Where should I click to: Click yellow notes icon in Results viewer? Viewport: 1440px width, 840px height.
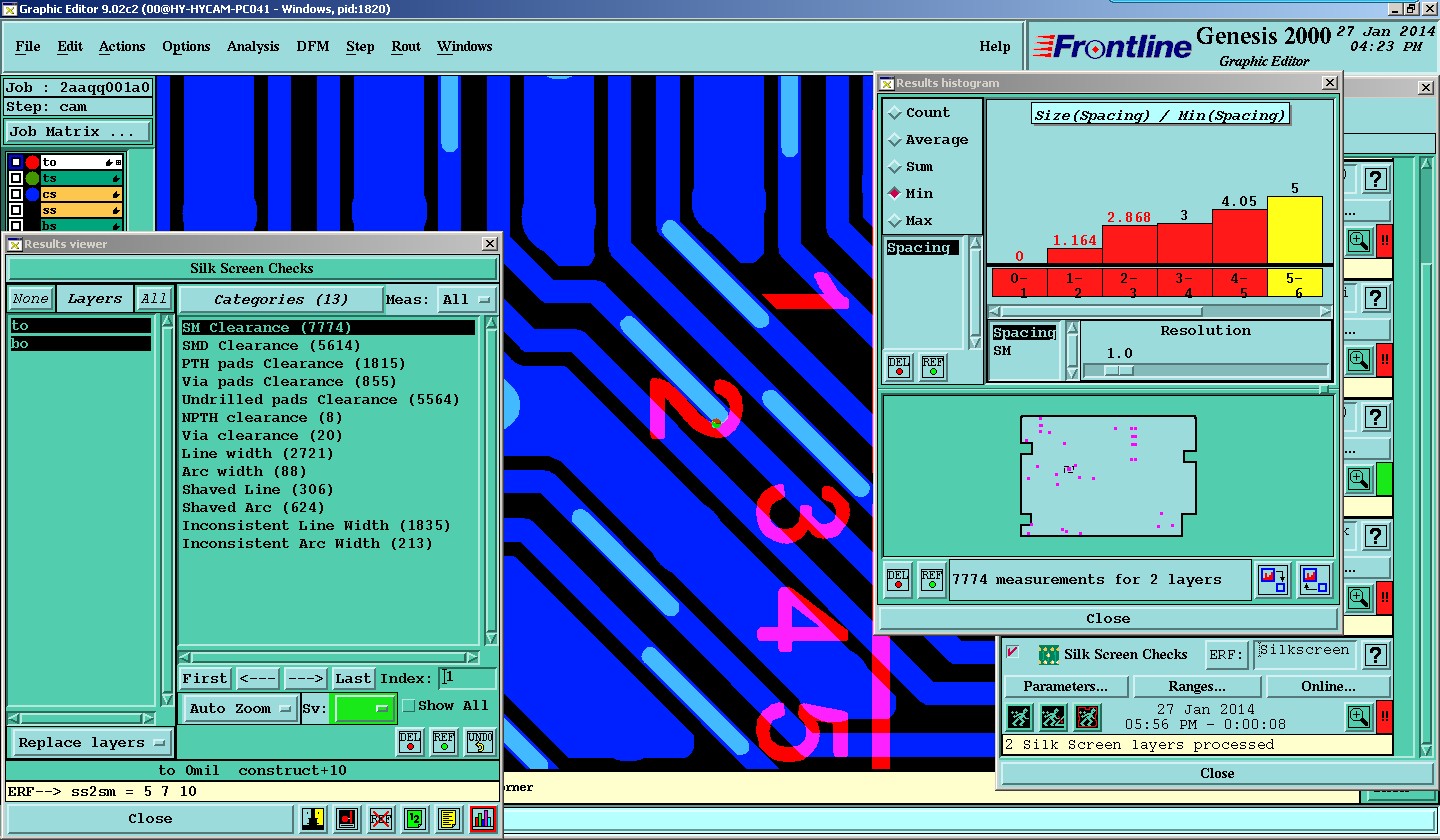[449, 819]
